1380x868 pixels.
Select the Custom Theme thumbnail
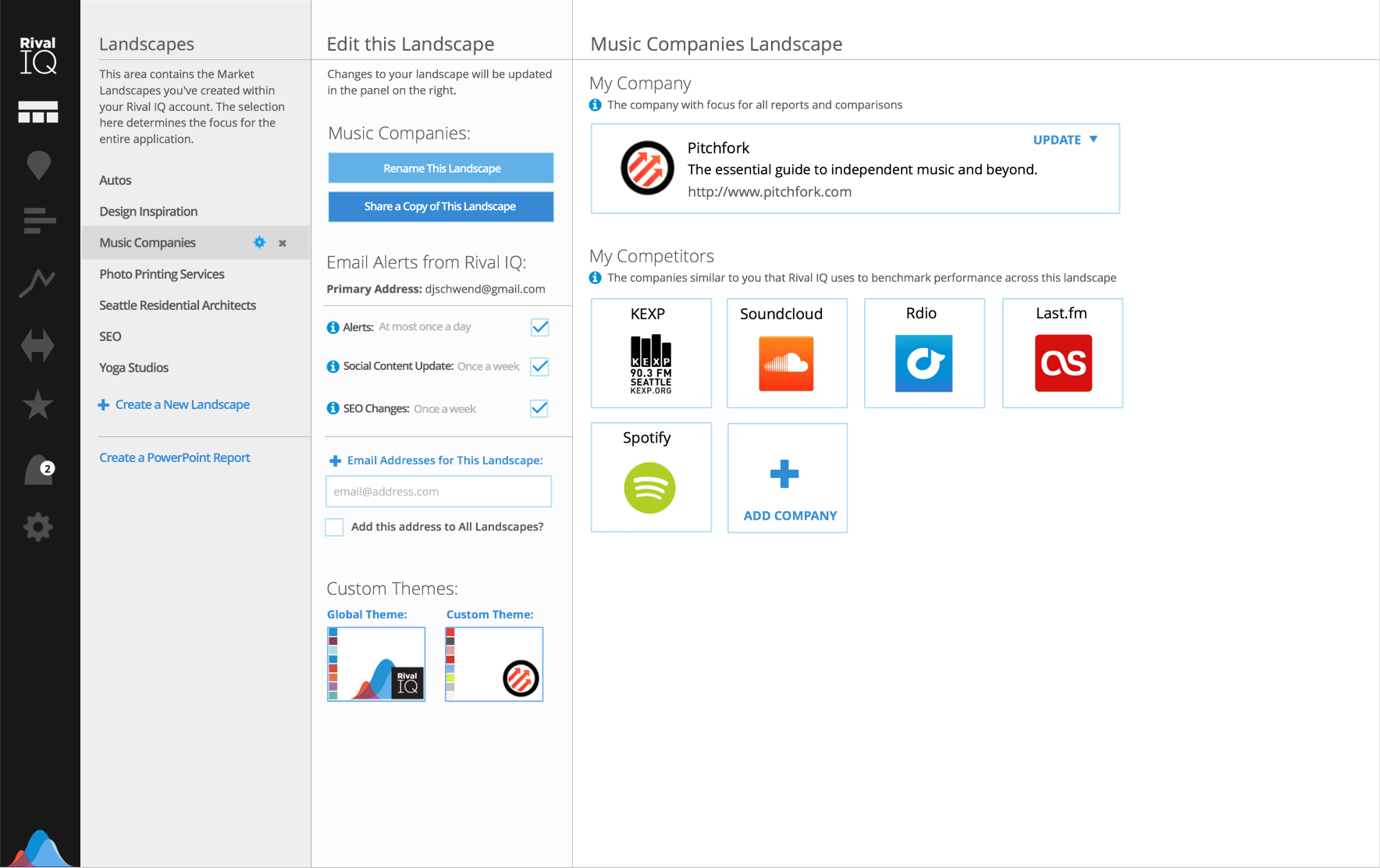click(494, 664)
